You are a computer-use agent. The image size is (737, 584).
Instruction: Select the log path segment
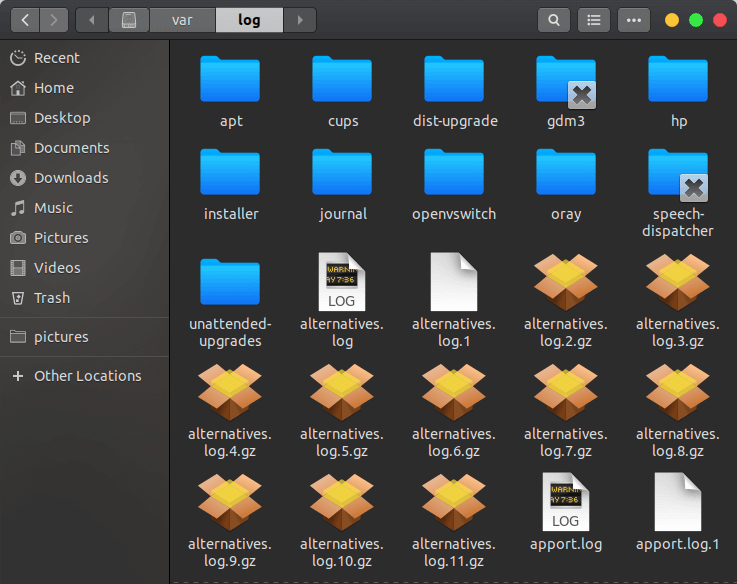(249, 20)
